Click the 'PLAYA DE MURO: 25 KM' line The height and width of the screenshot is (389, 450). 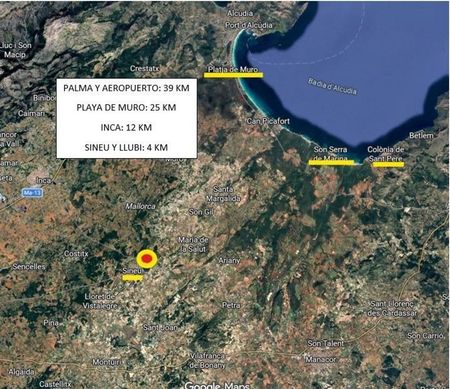pos(126,107)
